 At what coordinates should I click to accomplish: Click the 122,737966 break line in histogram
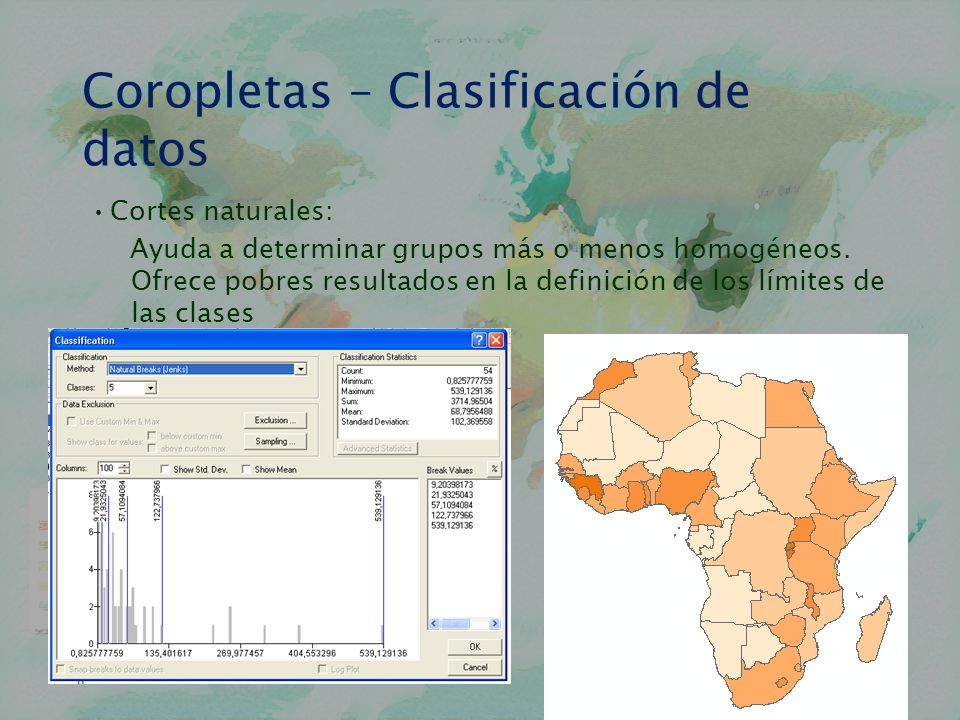[162, 569]
